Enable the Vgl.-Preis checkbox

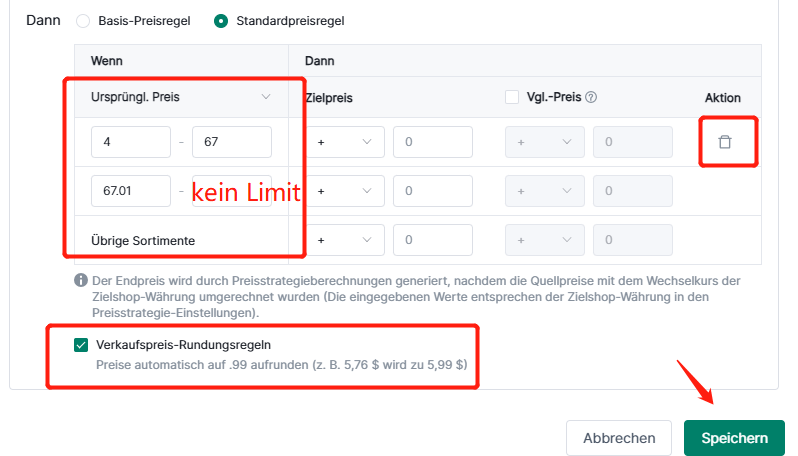[512, 97]
